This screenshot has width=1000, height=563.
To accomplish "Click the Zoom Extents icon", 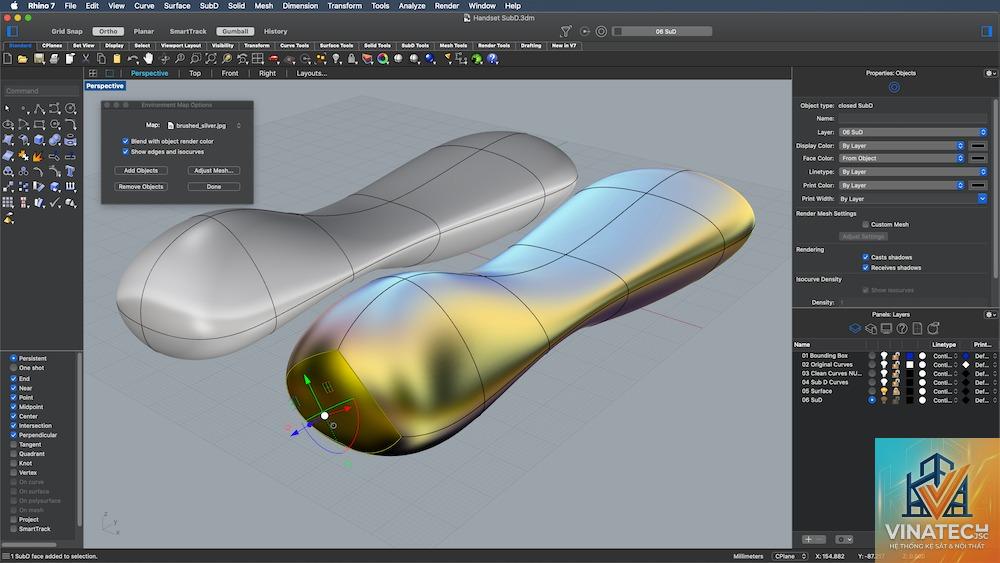I will (x=210, y=59).
